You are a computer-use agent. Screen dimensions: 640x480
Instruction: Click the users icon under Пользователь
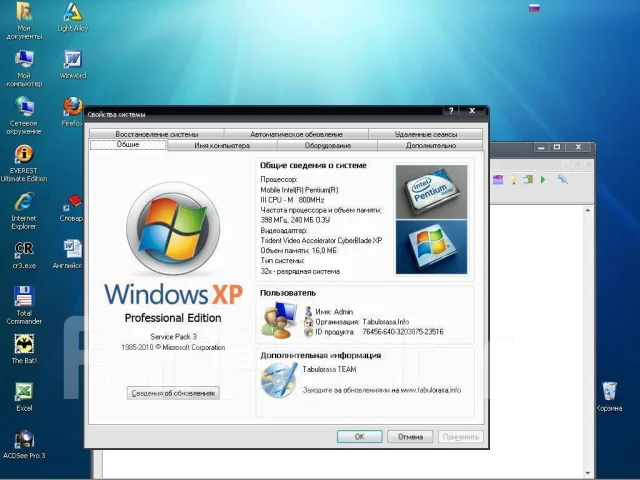pyautogui.click(x=279, y=321)
